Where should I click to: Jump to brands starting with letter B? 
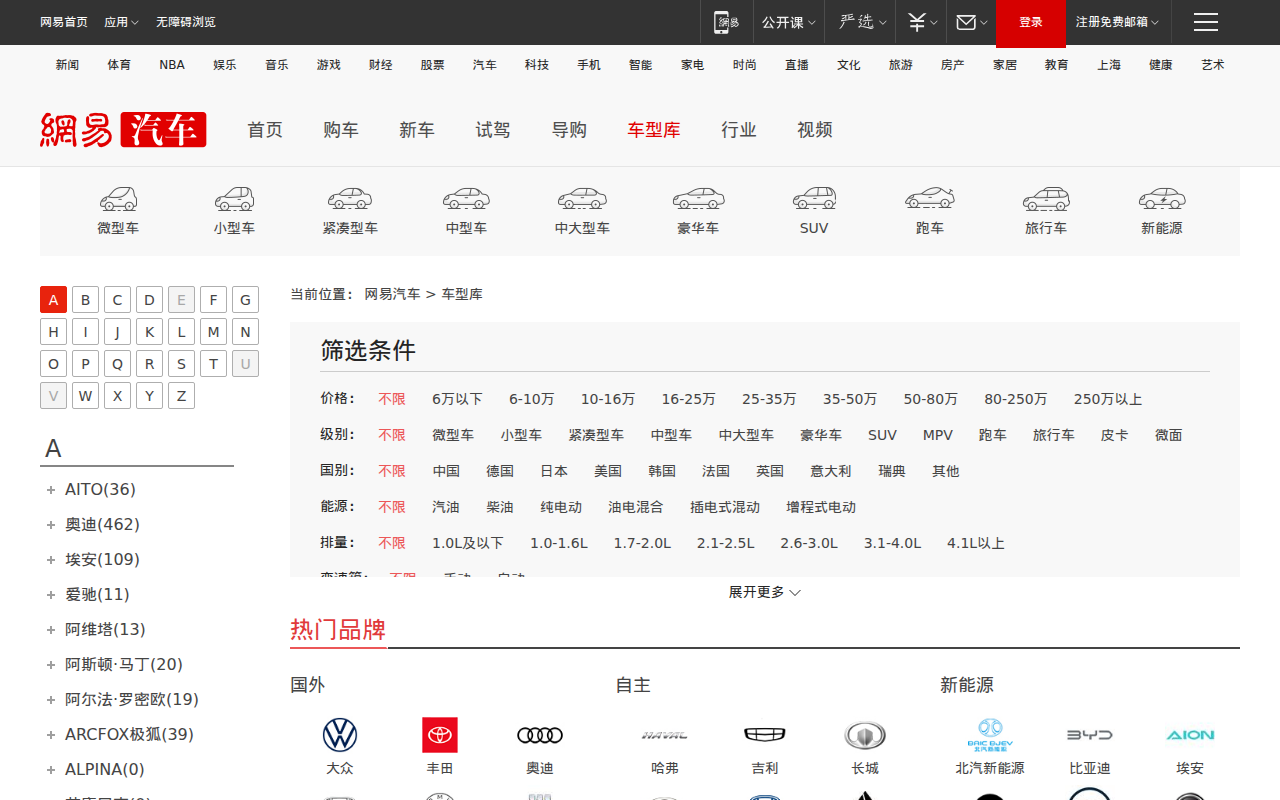coord(86,300)
